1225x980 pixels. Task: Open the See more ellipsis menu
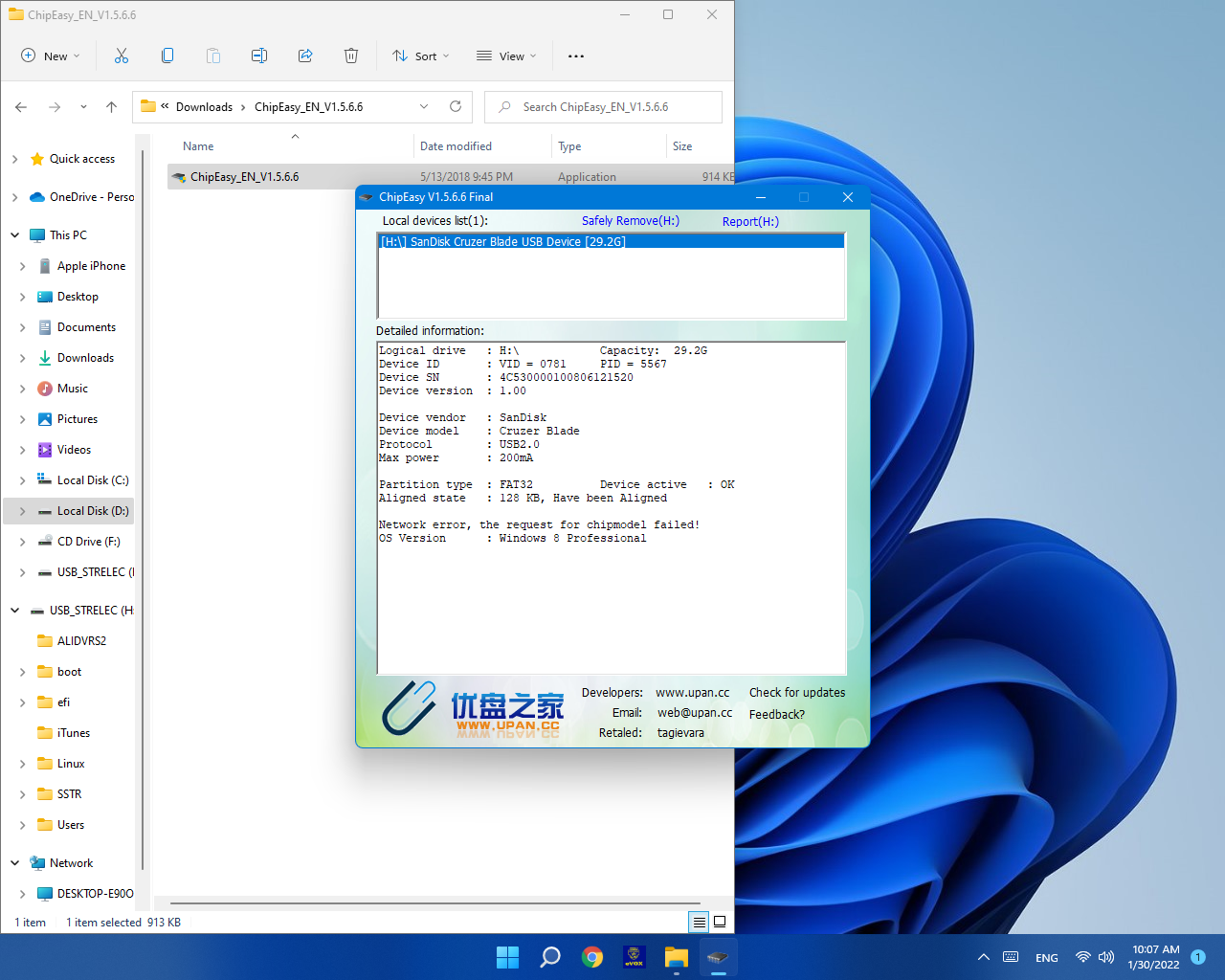576,56
